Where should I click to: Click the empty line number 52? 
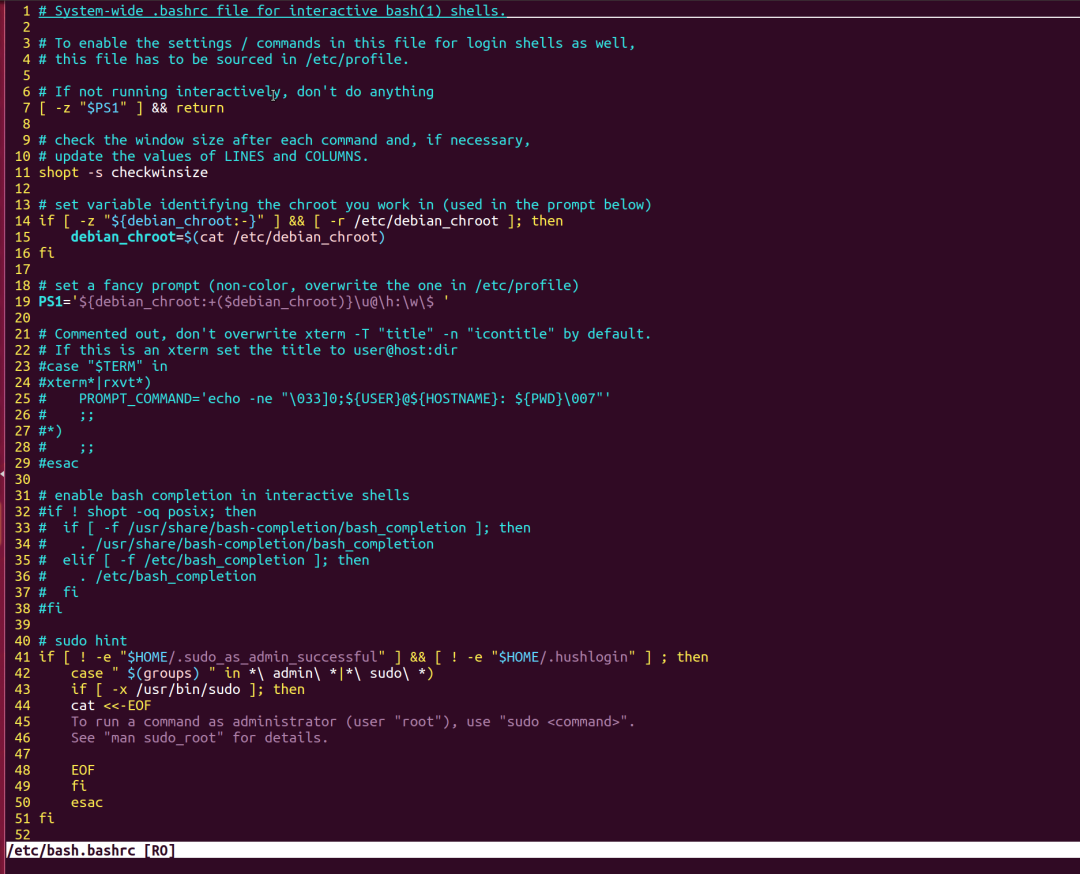22,835
